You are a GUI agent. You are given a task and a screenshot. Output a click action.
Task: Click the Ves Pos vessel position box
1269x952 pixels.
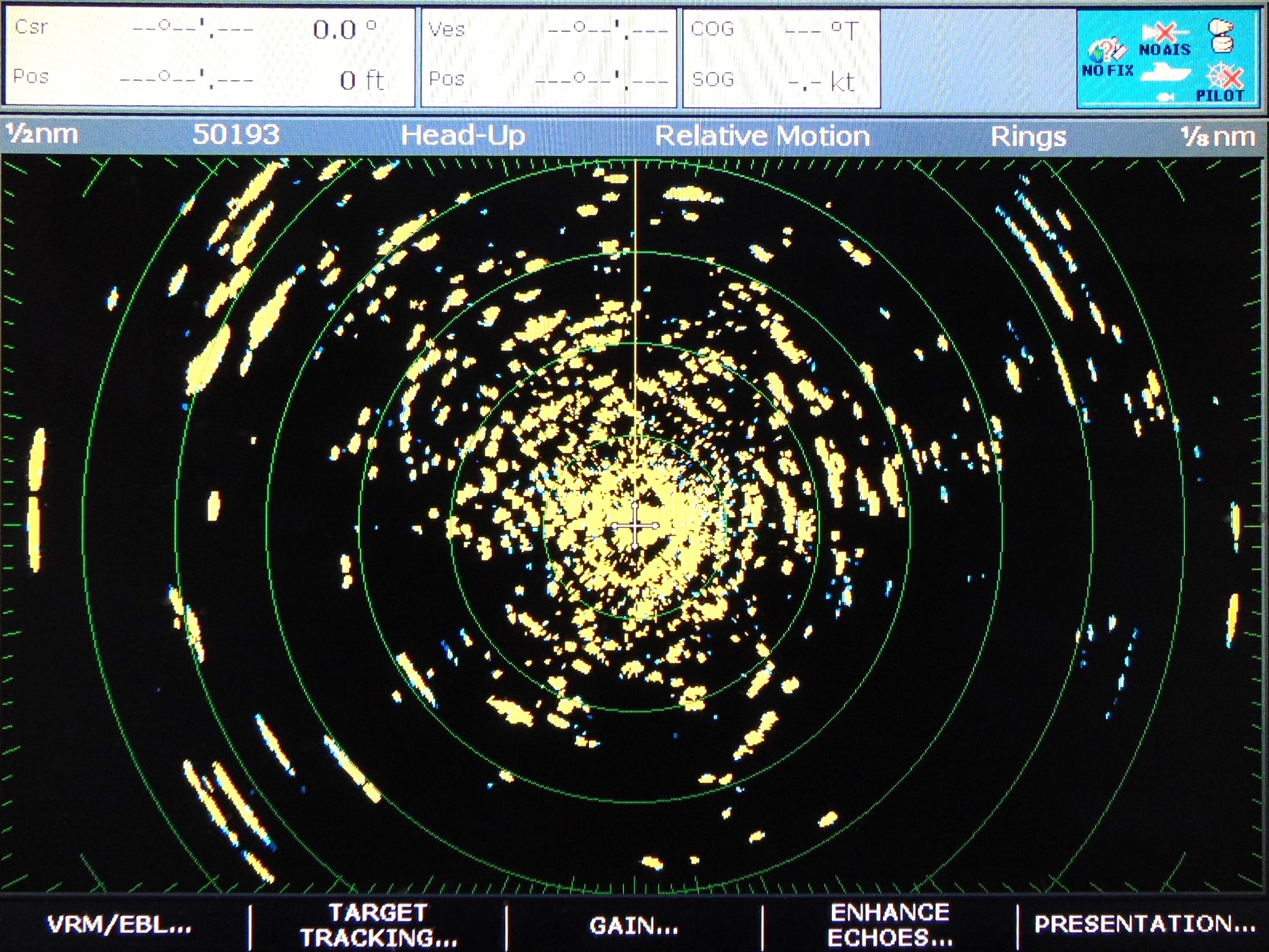(x=548, y=57)
